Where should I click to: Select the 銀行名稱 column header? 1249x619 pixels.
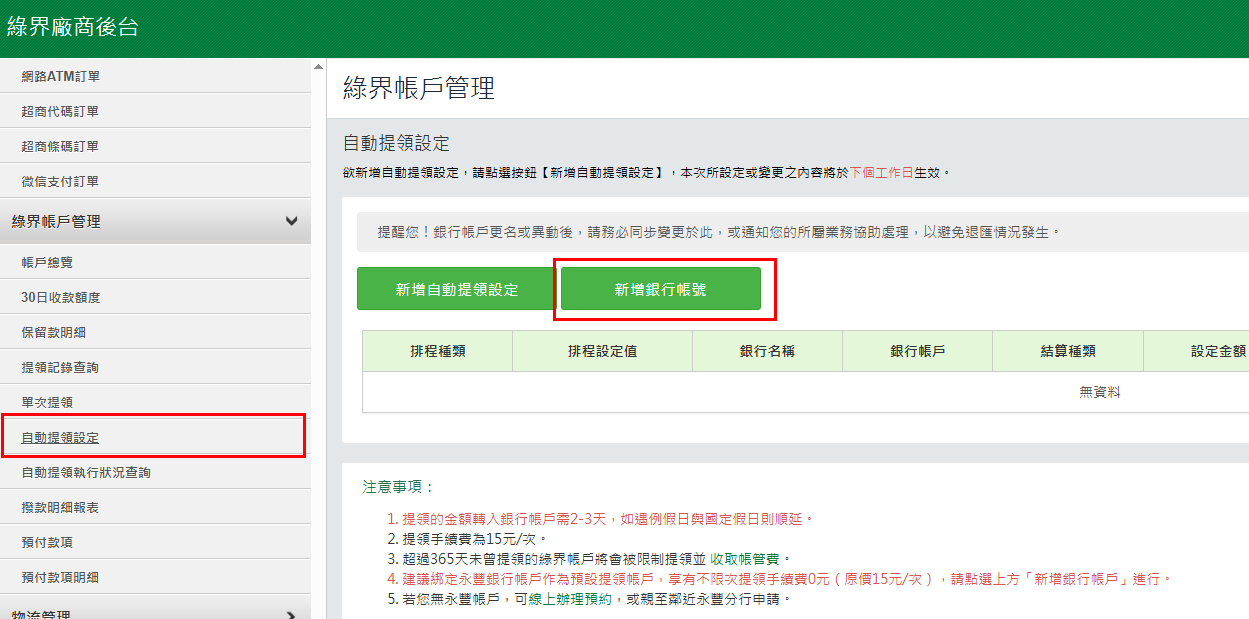pos(767,351)
